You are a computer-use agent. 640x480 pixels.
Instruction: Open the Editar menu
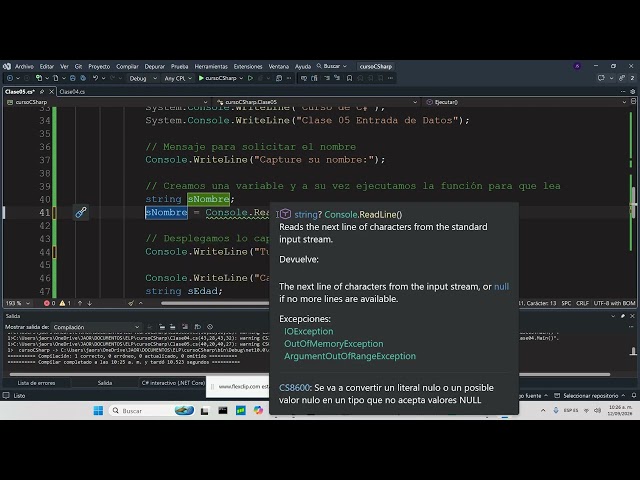[x=47, y=66]
